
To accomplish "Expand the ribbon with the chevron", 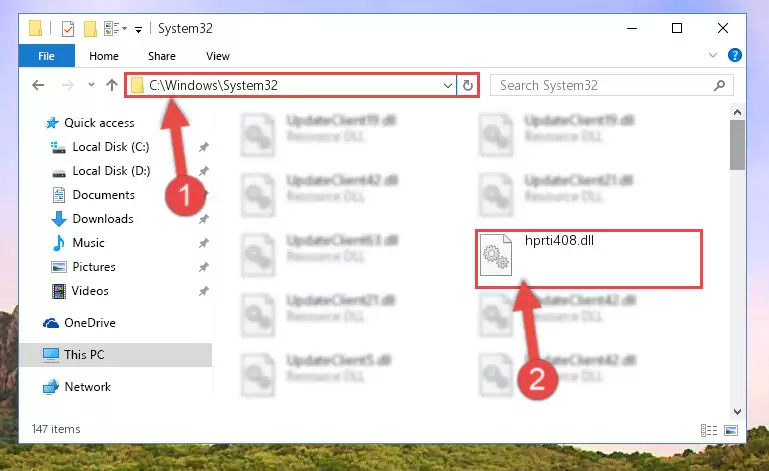I will 713,55.
